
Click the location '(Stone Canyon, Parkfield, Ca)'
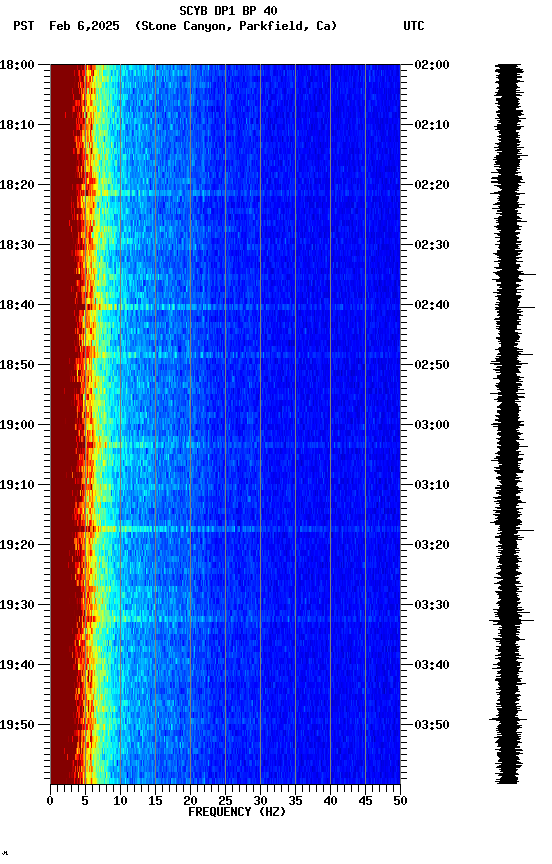[x=236, y=26]
